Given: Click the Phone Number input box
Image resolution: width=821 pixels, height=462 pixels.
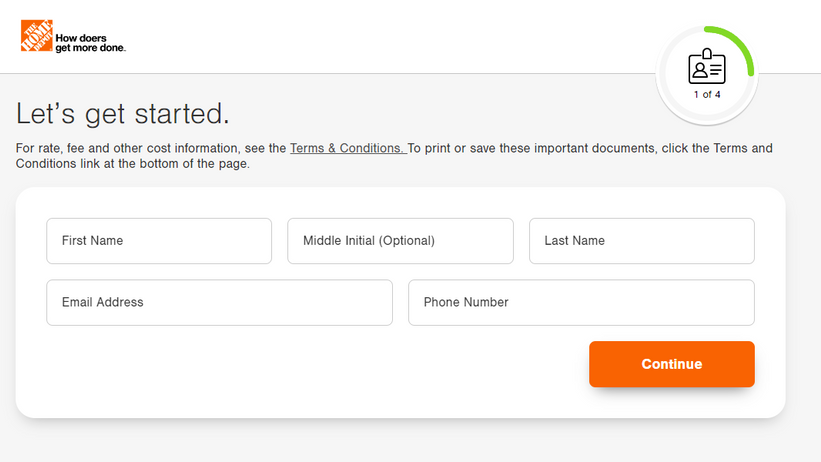Looking at the screenshot, I should 581,302.
